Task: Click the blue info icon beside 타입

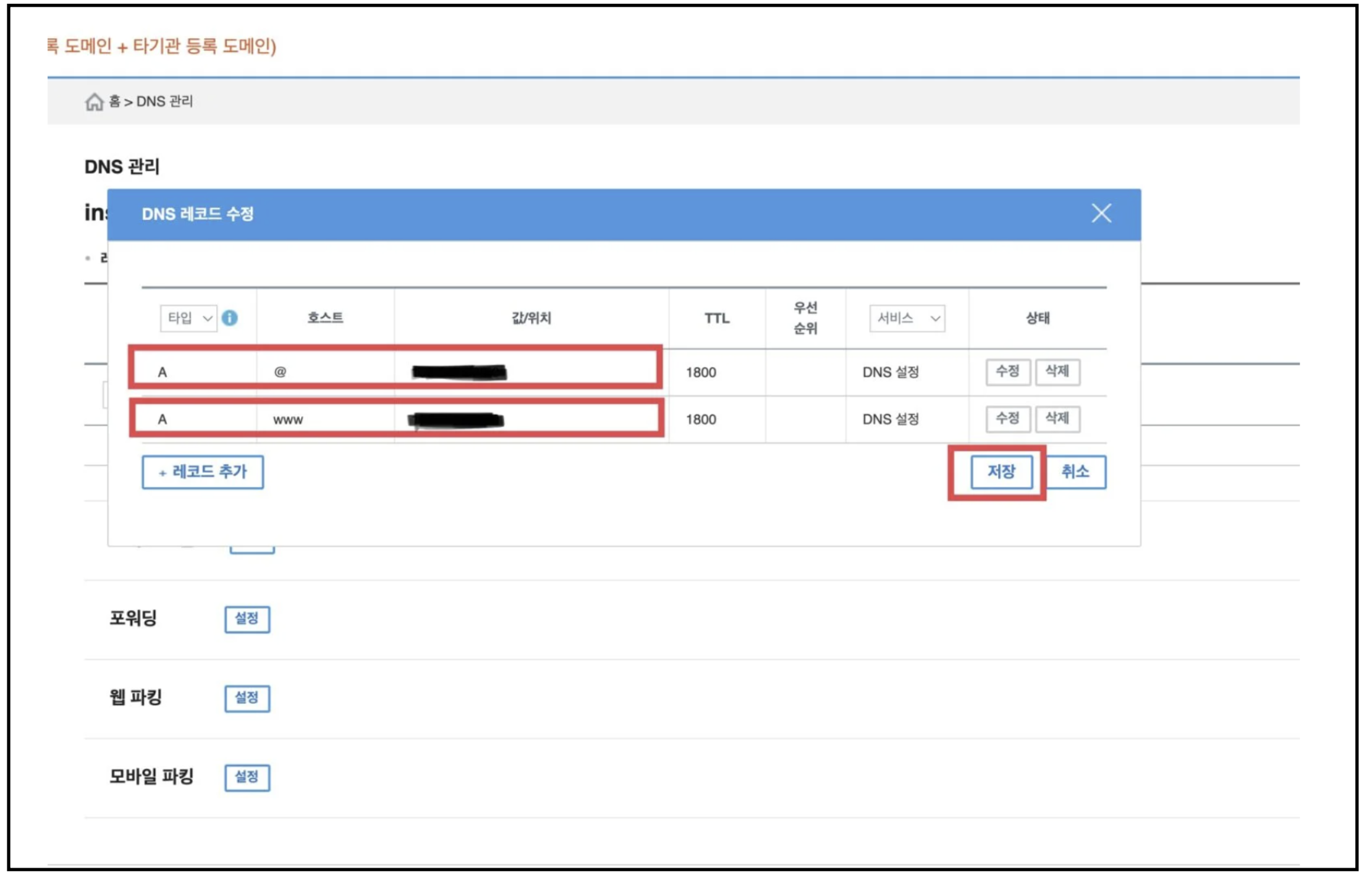Action: [x=230, y=318]
